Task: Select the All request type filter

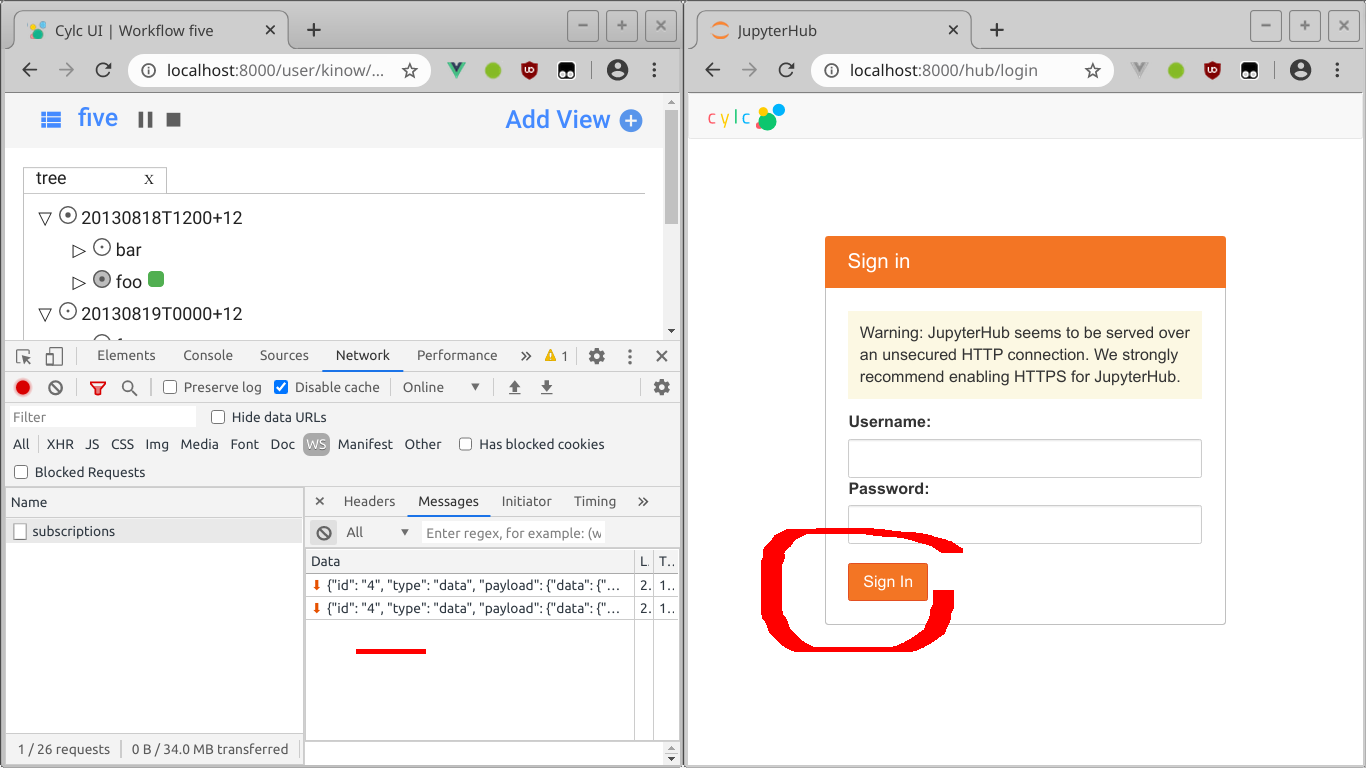Action: (21, 444)
